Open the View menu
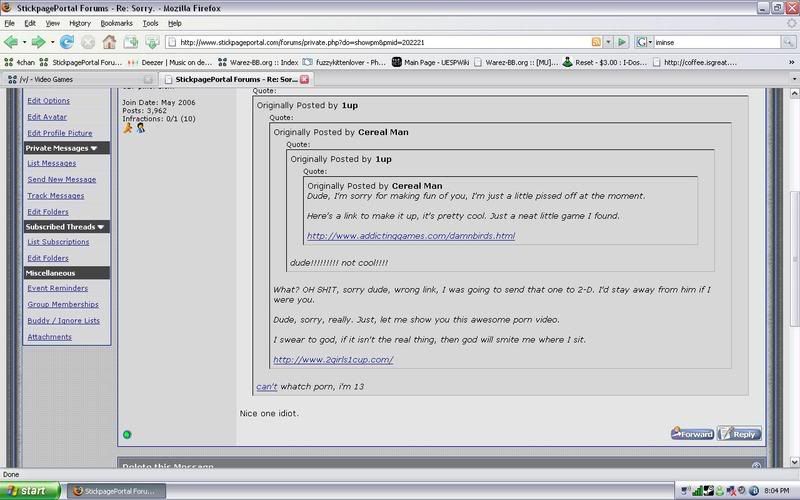800x500 pixels. click(53, 23)
